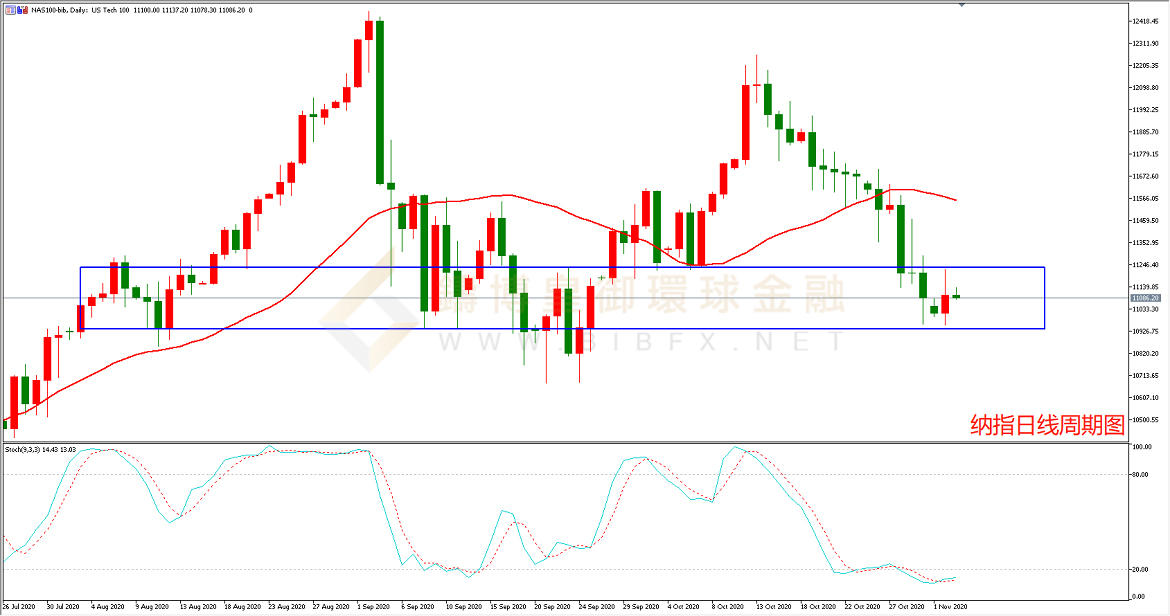Click the top-left corner of the blue rectangle
The width and height of the screenshot is (1170, 616).
tap(80, 267)
